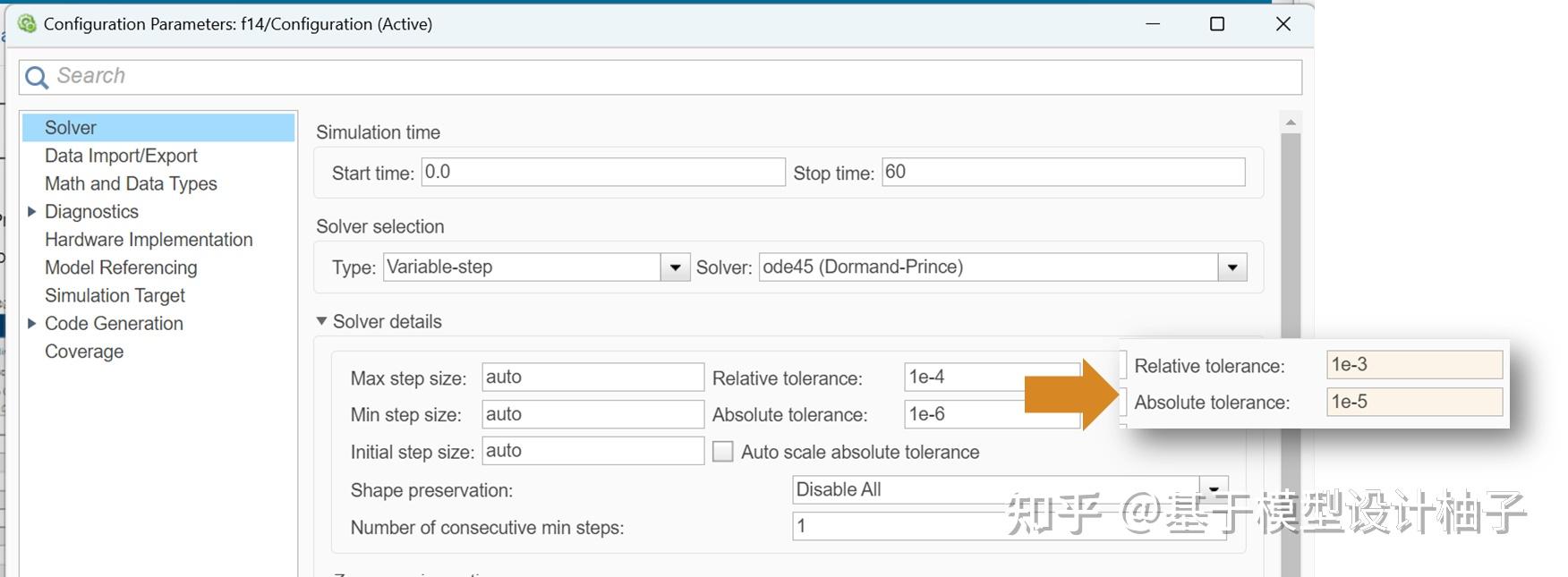The width and height of the screenshot is (1568, 577).
Task: Collapse the Solver details section
Action: coord(321,321)
